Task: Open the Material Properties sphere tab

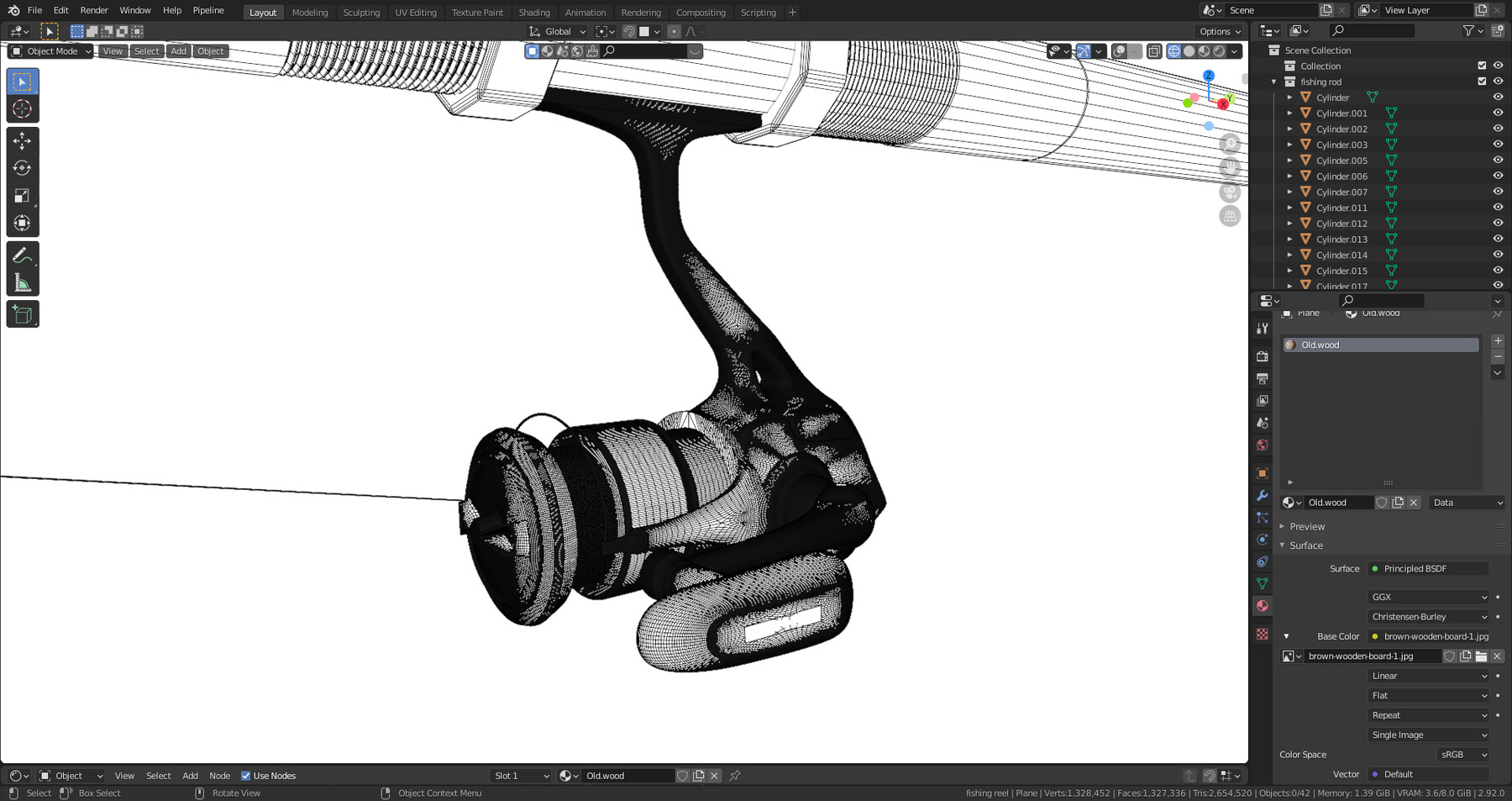Action: point(1262,605)
